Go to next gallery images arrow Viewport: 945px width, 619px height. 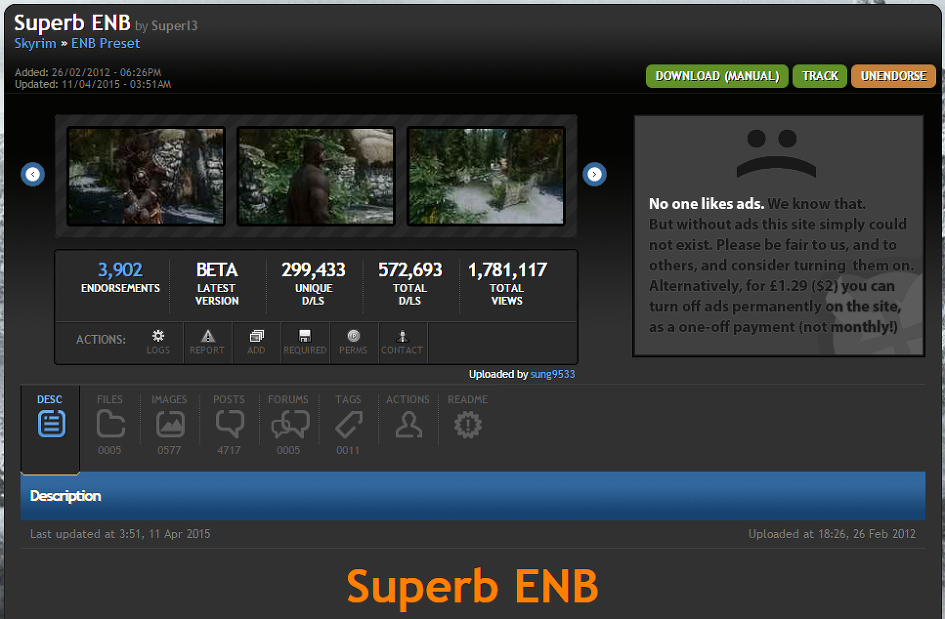(594, 174)
